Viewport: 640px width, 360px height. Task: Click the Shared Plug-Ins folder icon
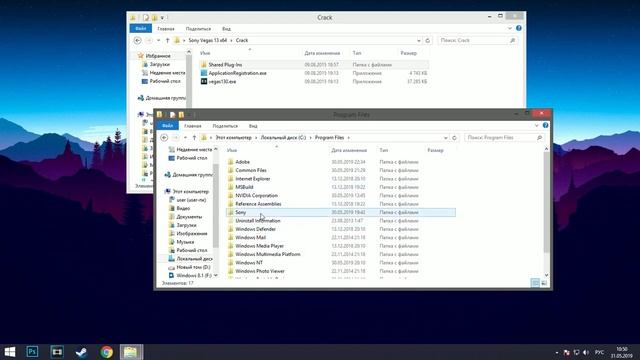click(x=204, y=64)
